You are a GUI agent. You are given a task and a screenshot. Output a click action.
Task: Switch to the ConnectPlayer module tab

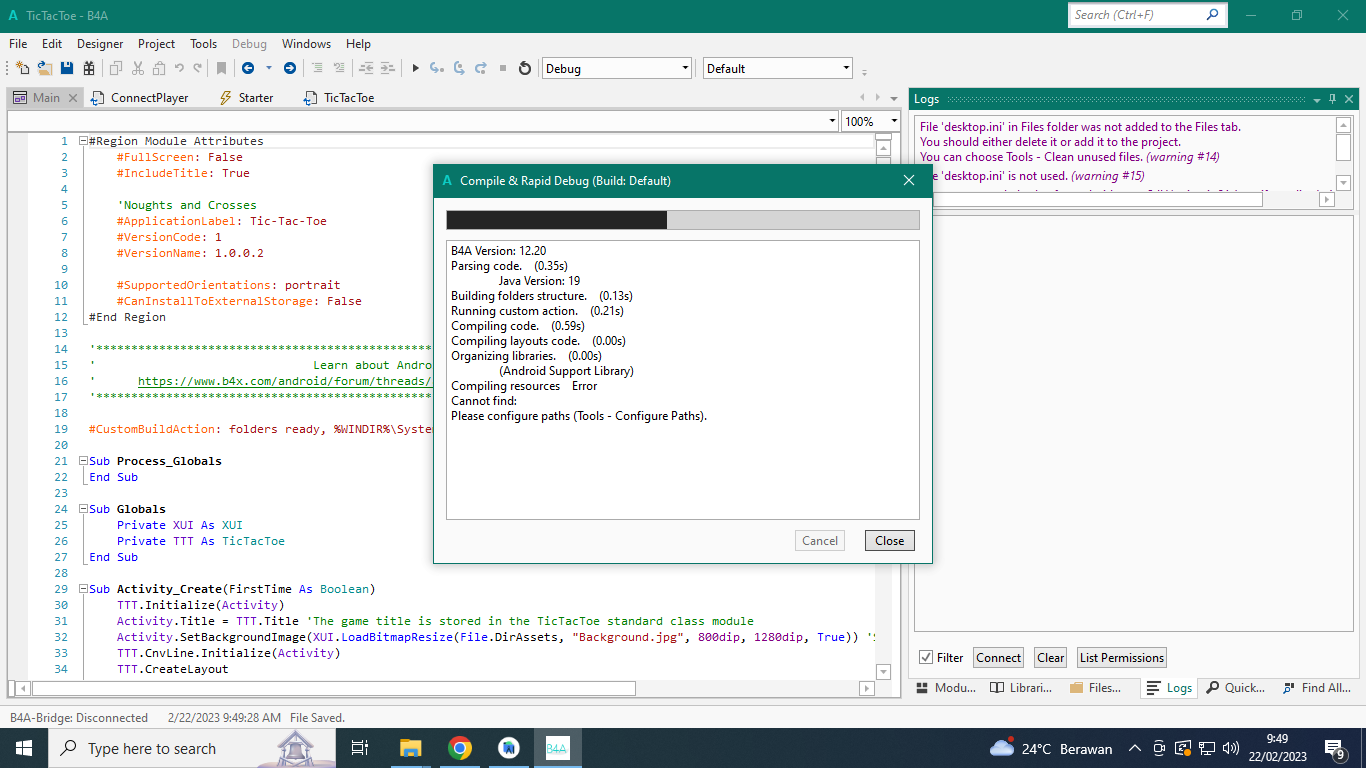tap(149, 98)
